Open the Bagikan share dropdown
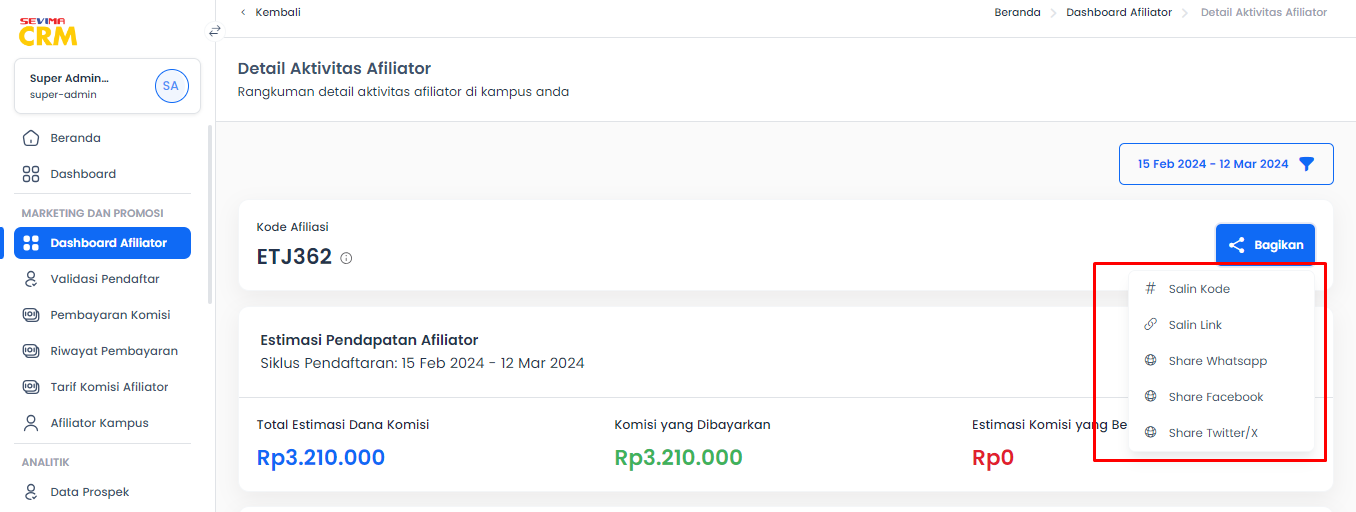This screenshot has width=1356, height=512. pos(1265,245)
